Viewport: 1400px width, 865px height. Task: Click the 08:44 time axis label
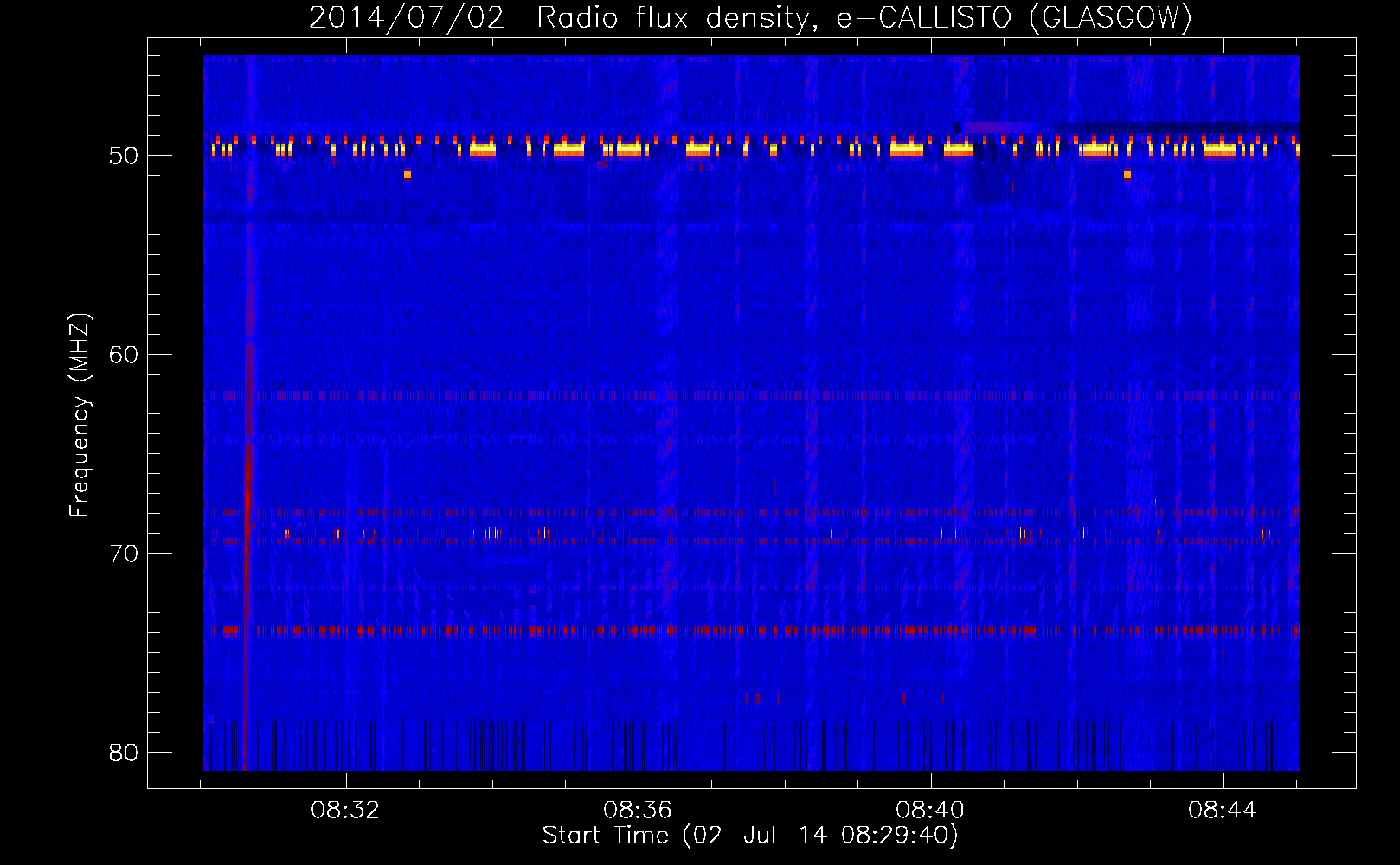click(1223, 811)
